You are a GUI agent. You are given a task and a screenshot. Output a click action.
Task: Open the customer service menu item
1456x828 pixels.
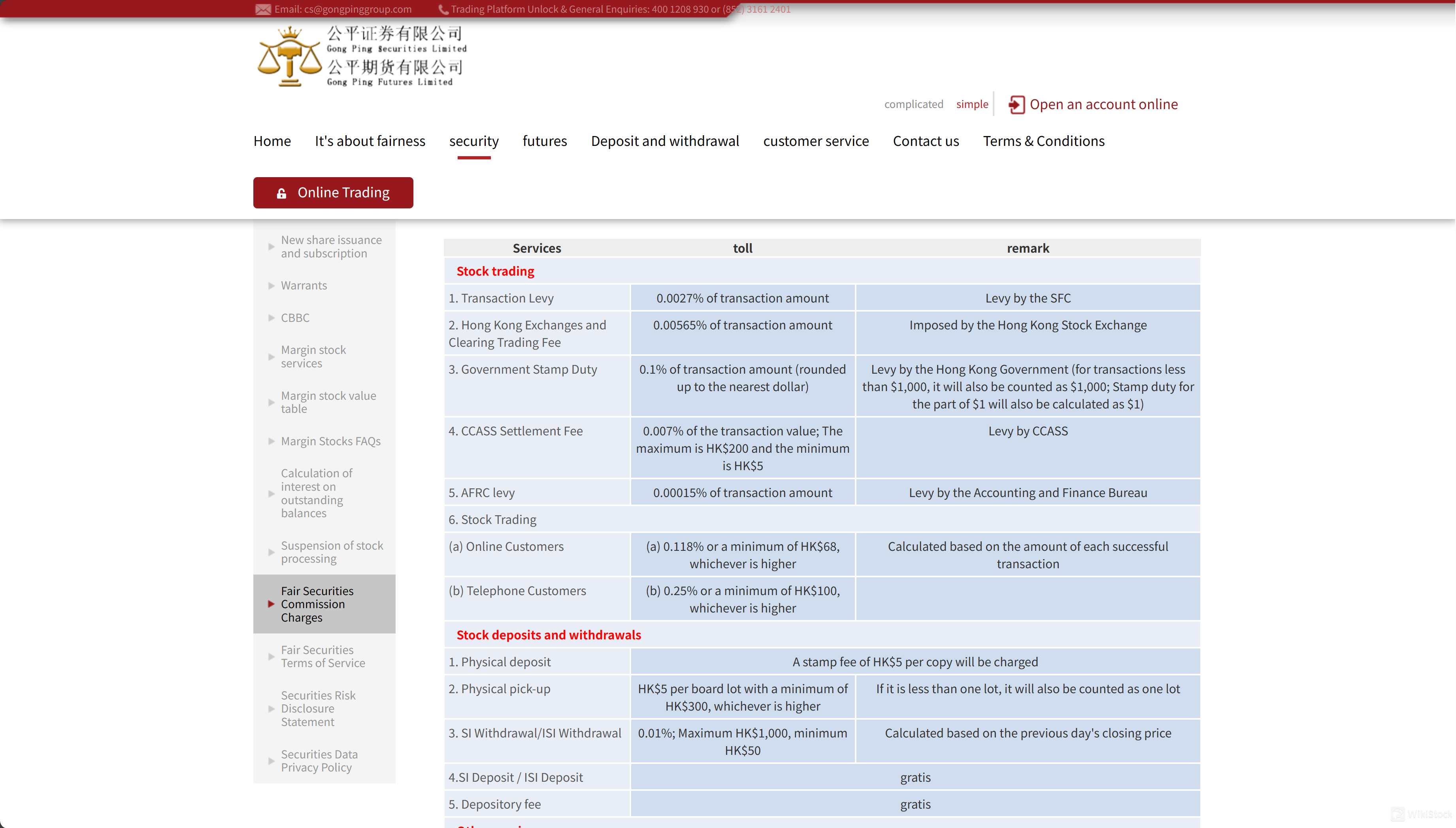[x=815, y=141]
